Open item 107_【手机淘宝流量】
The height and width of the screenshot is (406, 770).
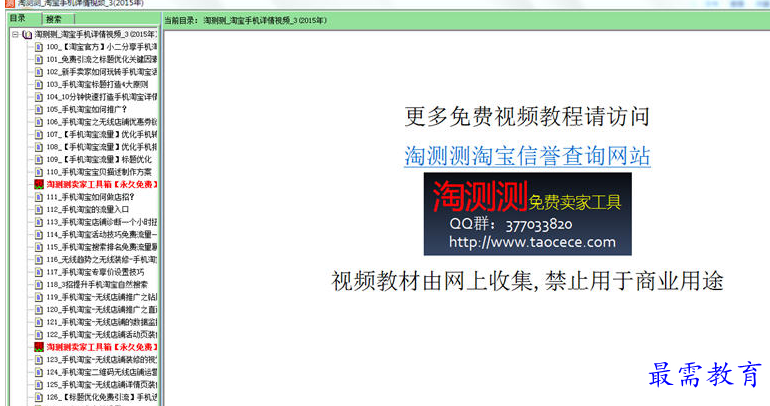[x=102, y=135]
